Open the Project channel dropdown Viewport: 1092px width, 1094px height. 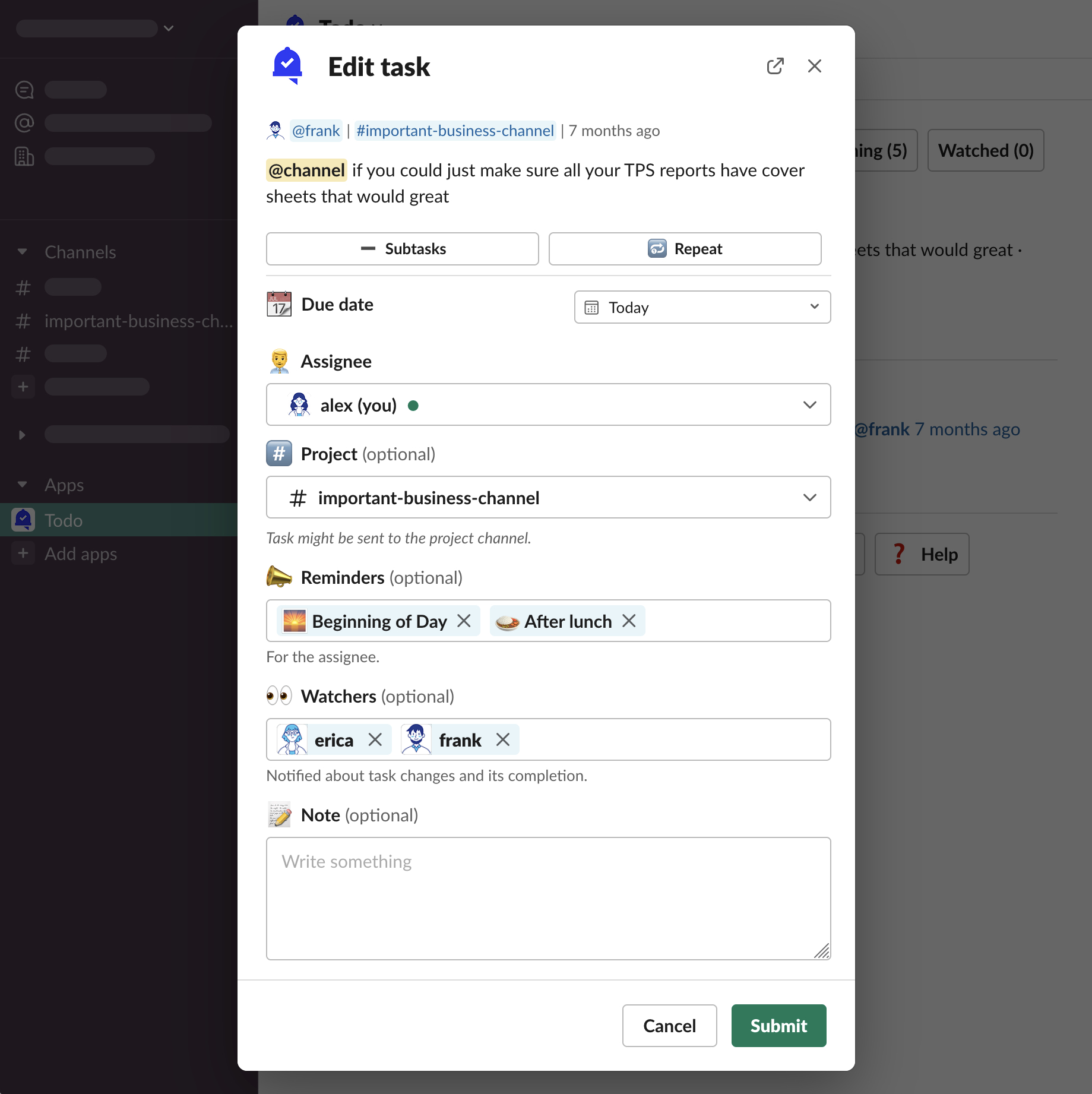[547, 497]
